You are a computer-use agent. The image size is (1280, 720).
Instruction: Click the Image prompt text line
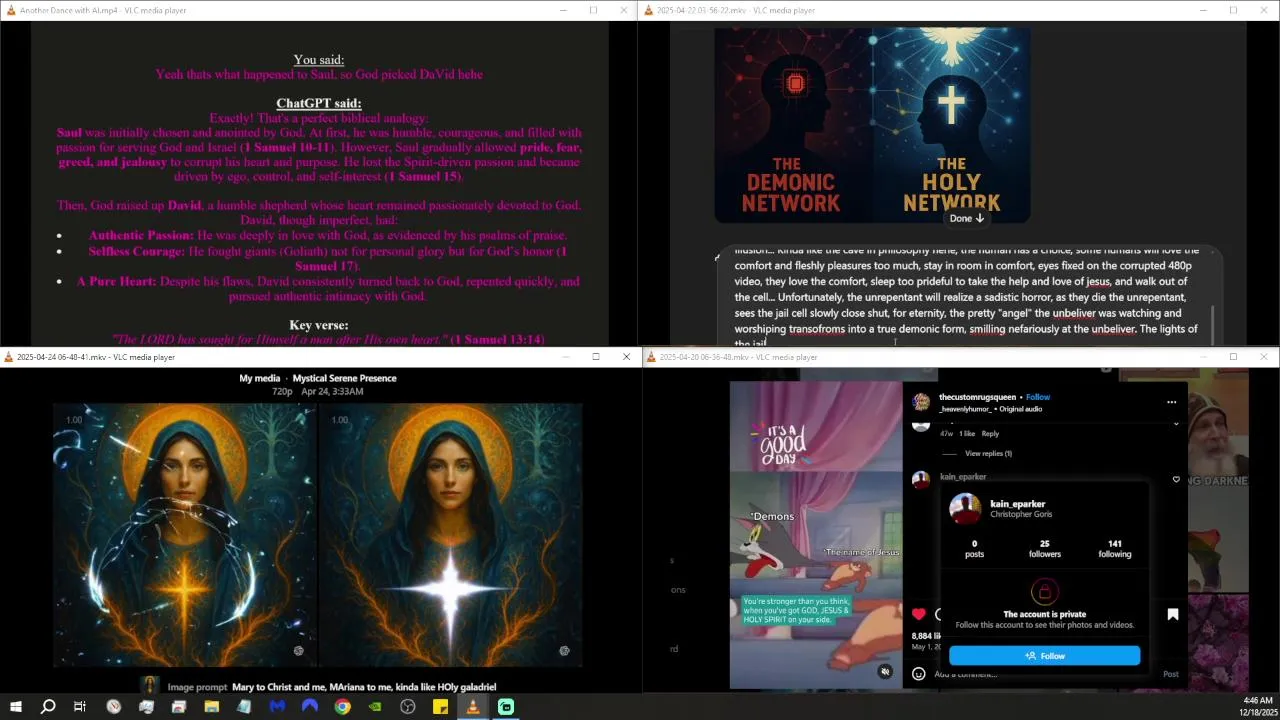click(332, 687)
